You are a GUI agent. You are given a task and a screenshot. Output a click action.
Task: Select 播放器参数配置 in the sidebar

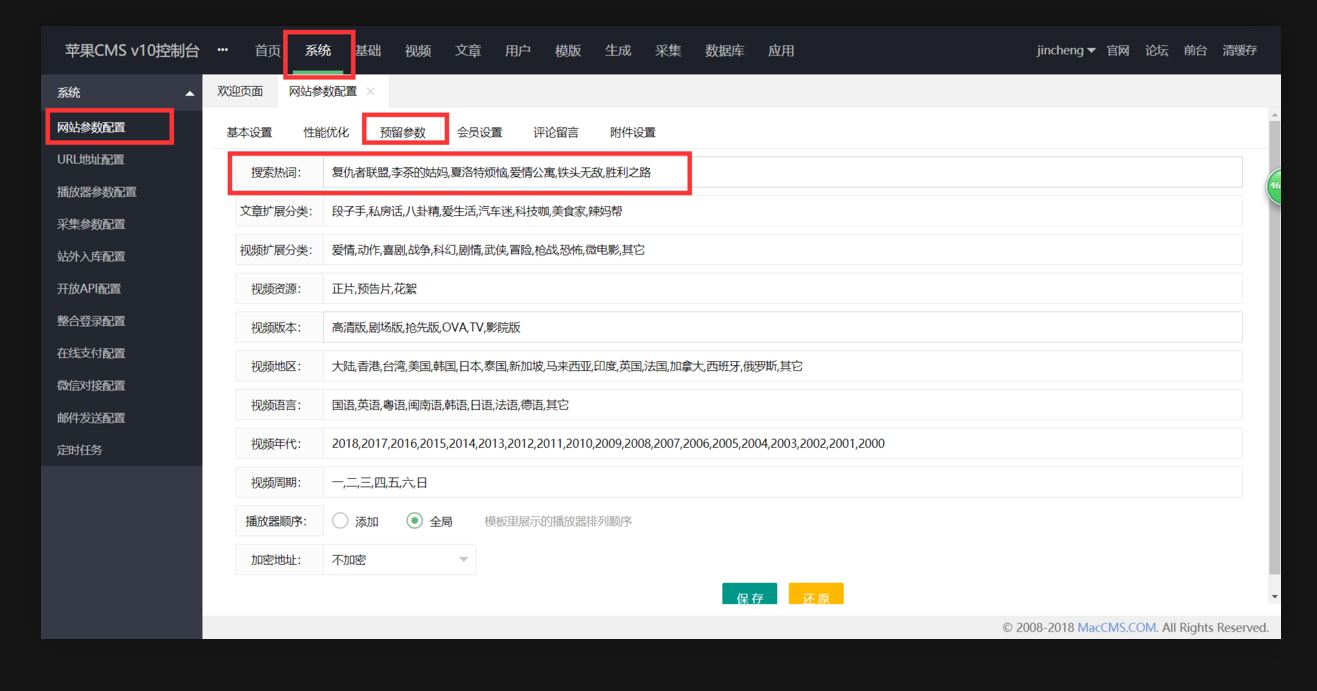[97, 192]
